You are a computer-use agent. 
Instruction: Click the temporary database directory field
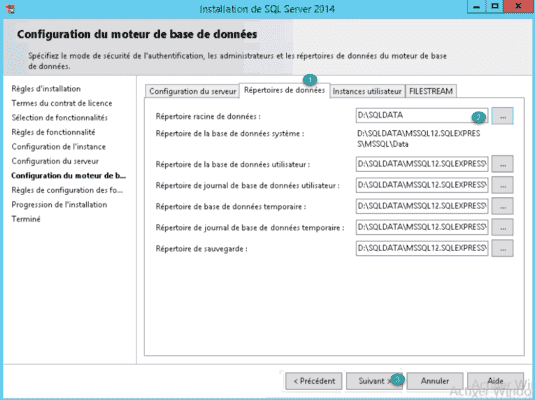tap(422, 206)
